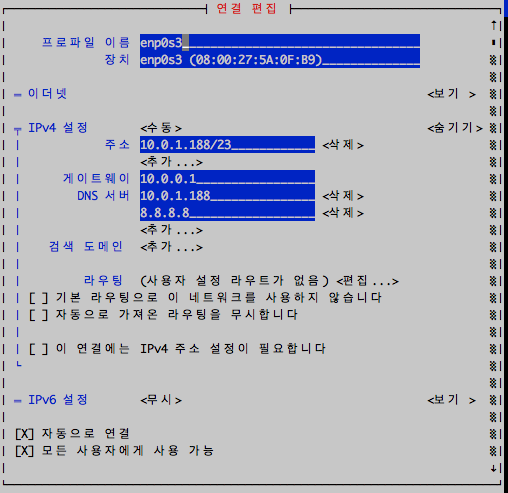Click the profile name field enp0s3
This screenshot has width=508, height=493.
[280, 42]
